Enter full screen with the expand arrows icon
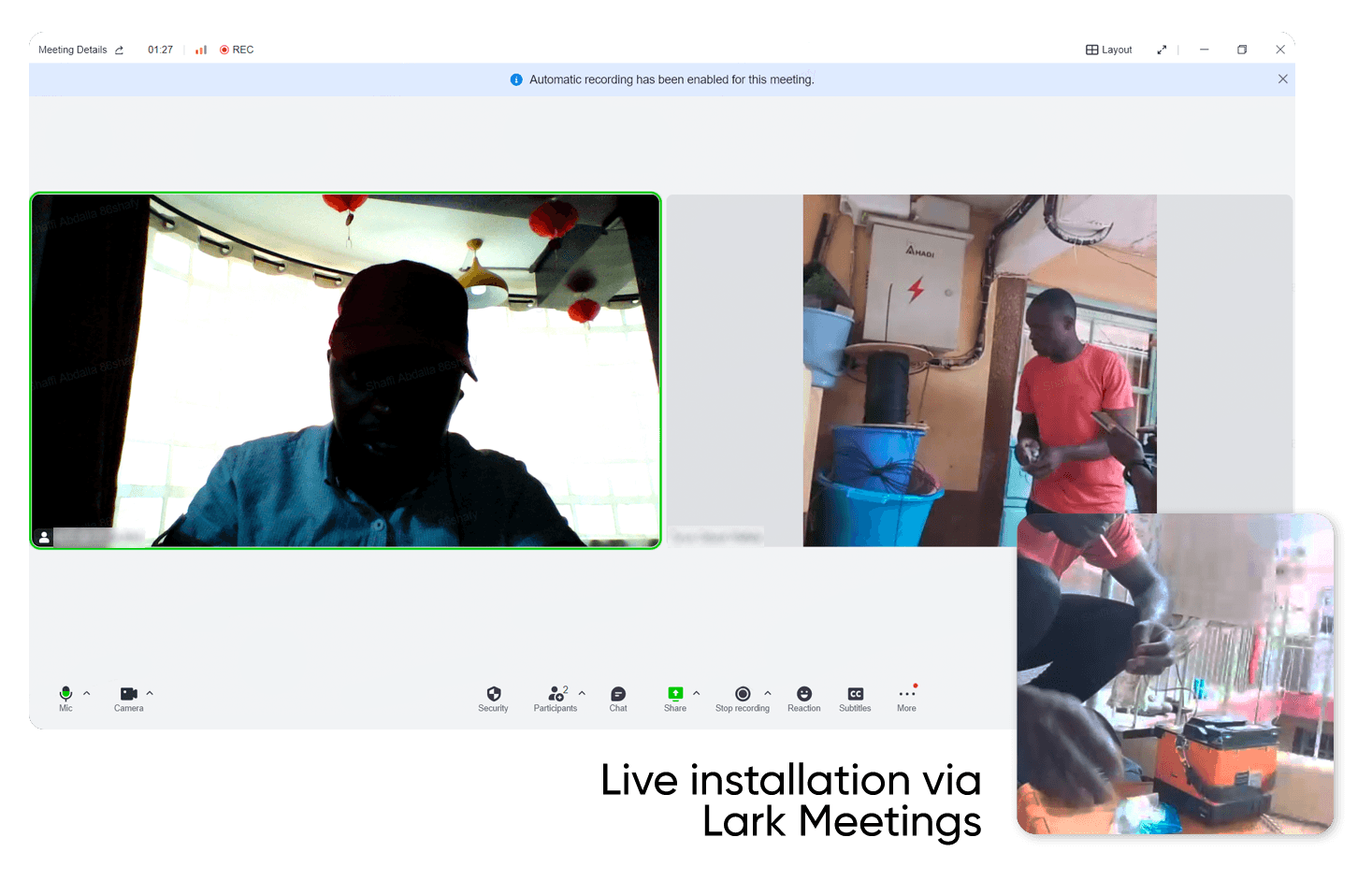Image resolution: width=1372 pixels, height=881 pixels. (x=1162, y=50)
